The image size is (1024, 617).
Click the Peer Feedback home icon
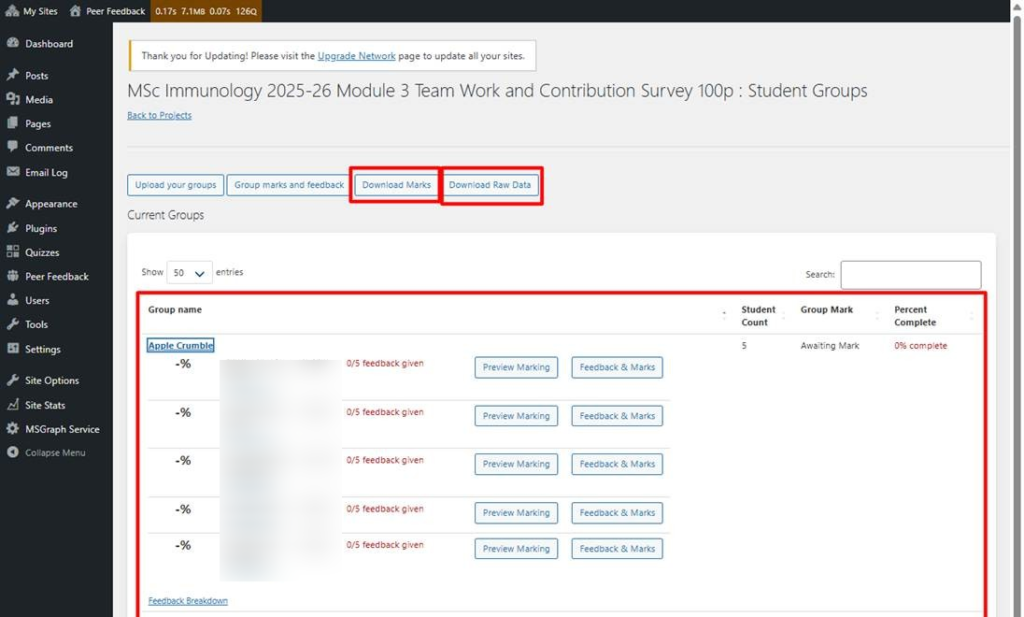(x=76, y=11)
